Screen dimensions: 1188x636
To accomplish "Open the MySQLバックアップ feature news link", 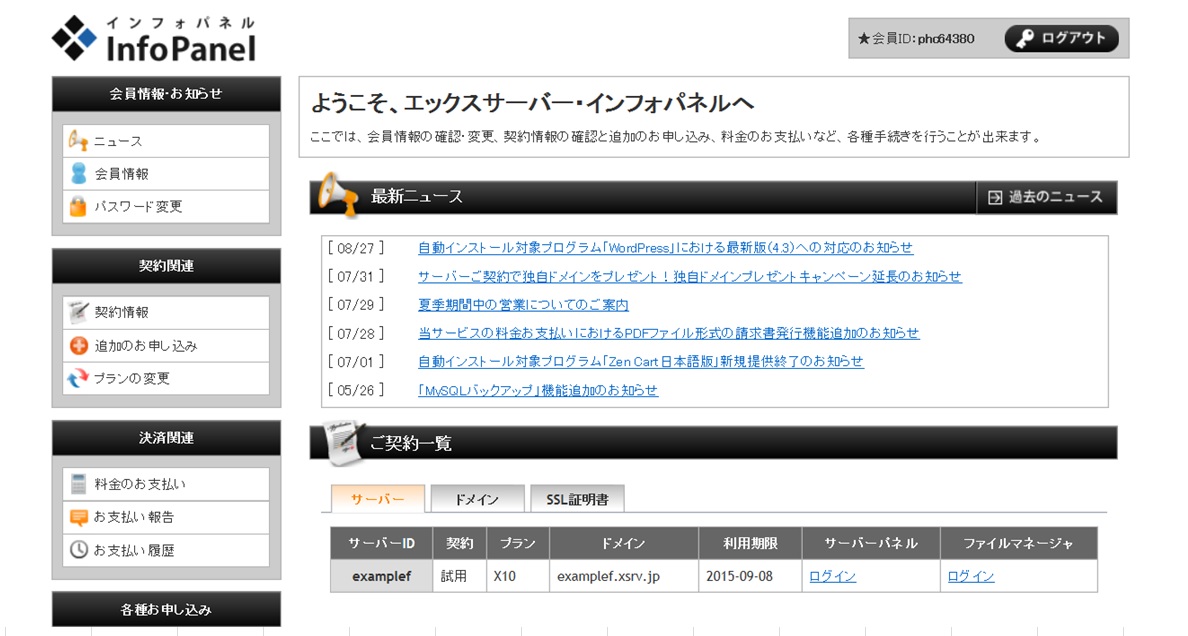I will pyautogui.click(x=538, y=390).
